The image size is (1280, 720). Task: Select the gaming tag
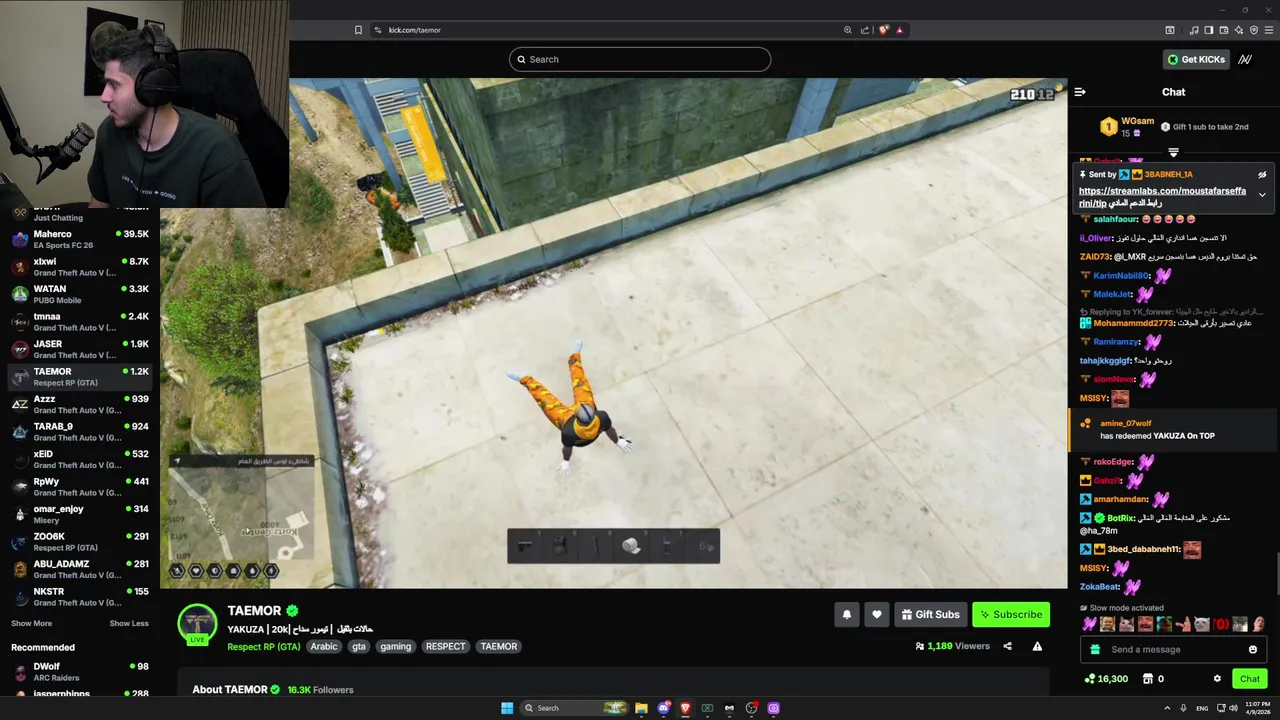coord(395,647)
